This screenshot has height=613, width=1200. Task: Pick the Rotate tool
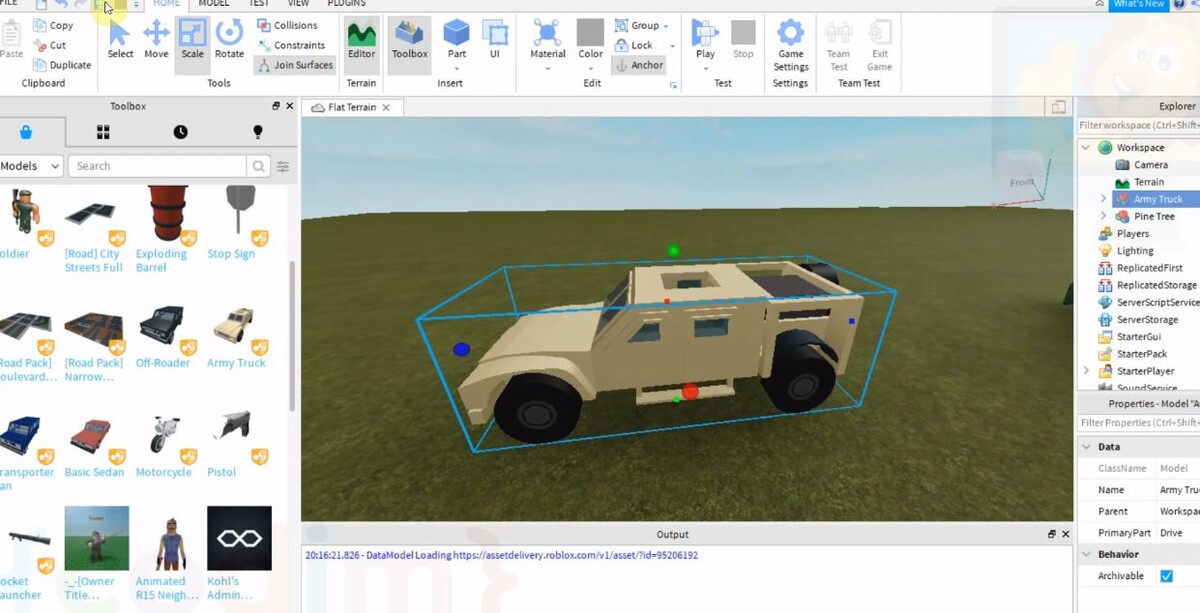click(x=229, y=39)
